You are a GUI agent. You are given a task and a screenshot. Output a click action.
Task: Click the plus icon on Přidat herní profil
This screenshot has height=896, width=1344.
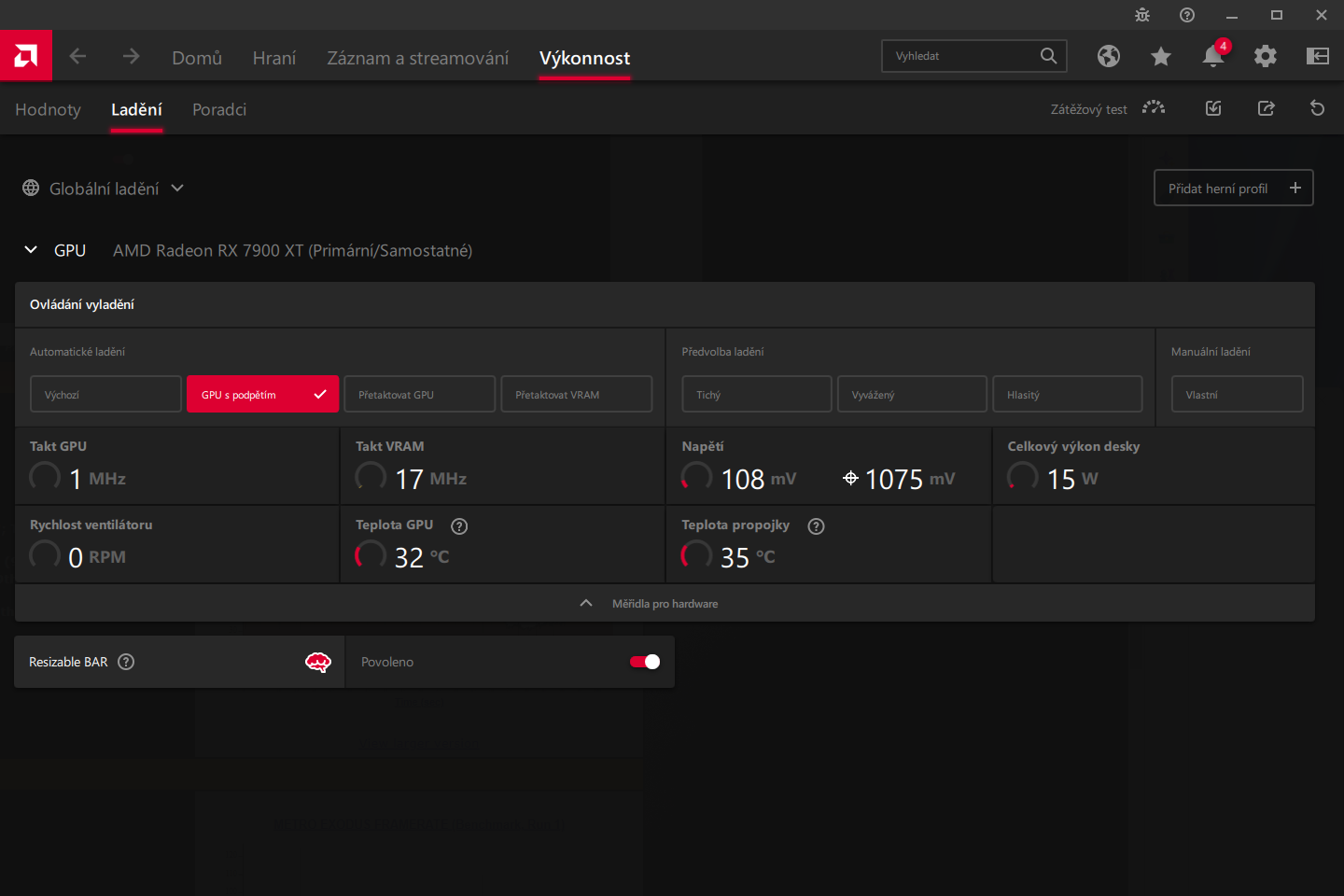tap(1295, 188)
